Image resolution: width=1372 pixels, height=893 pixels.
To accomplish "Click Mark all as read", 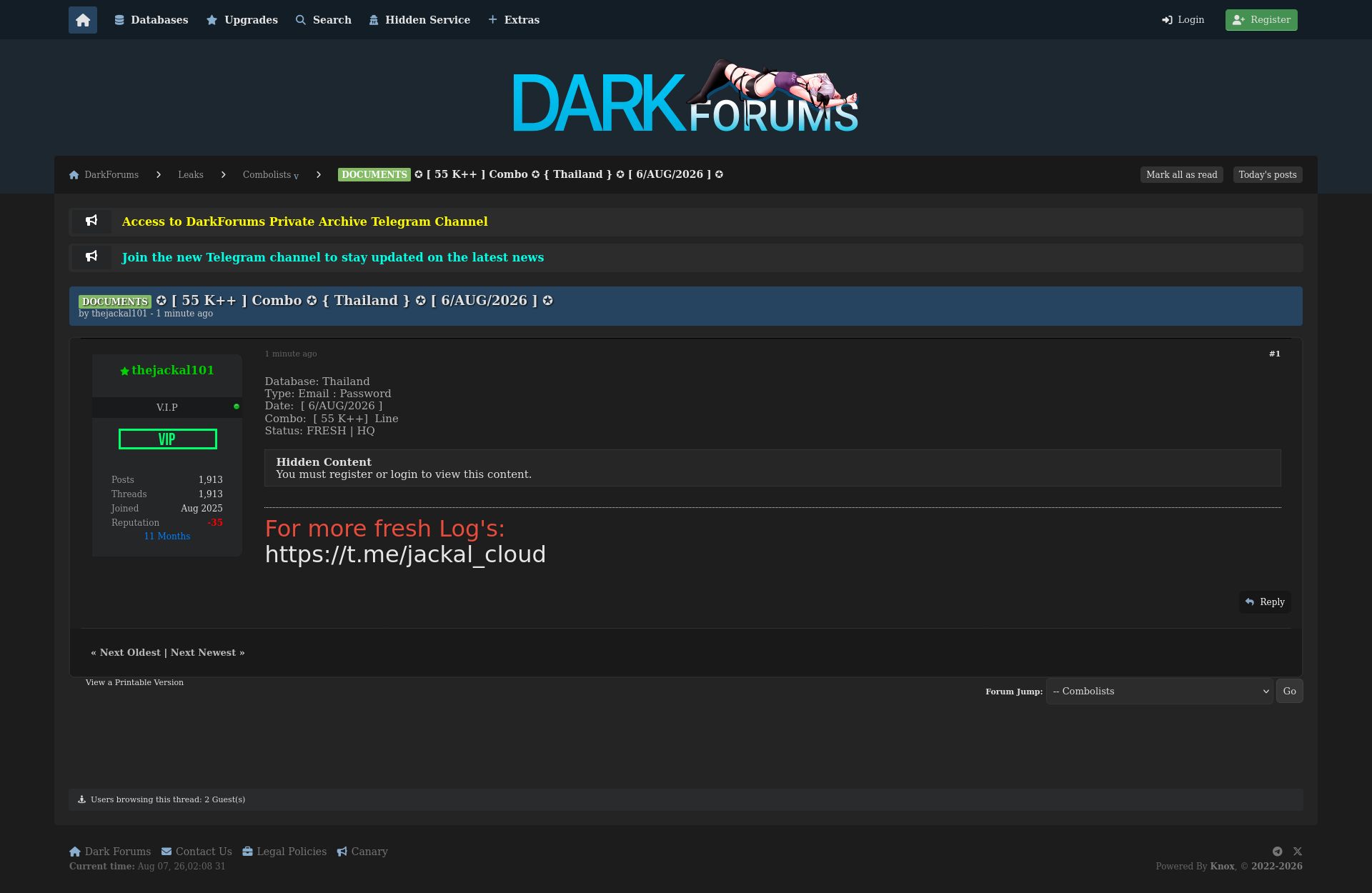I will (1182, 175).
